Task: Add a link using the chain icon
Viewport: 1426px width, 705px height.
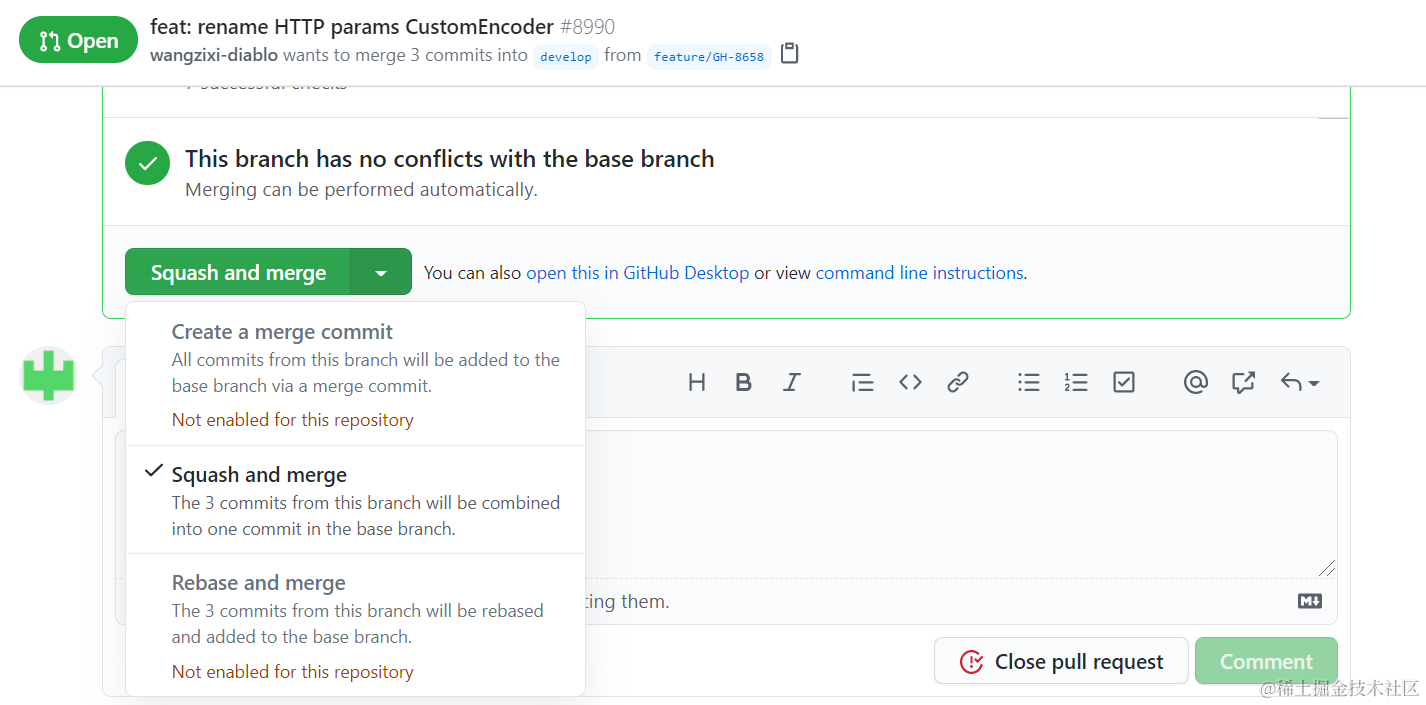Action: coord(958,382)
